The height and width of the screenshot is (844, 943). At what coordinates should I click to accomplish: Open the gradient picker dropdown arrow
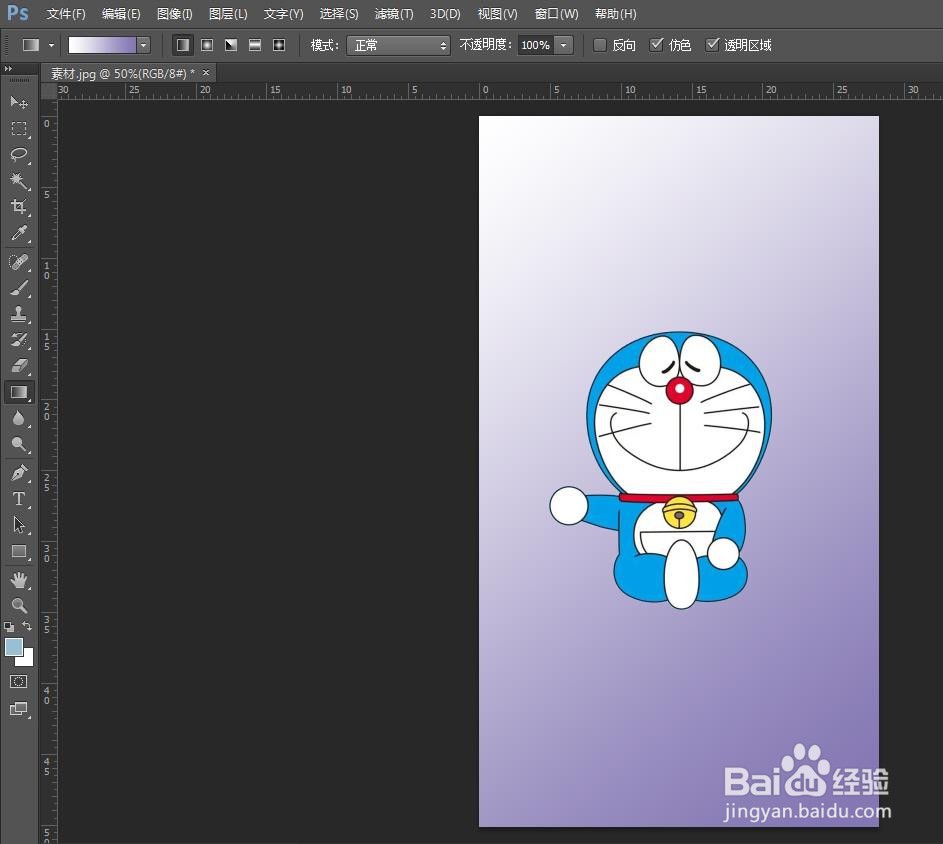click(143, 45)
